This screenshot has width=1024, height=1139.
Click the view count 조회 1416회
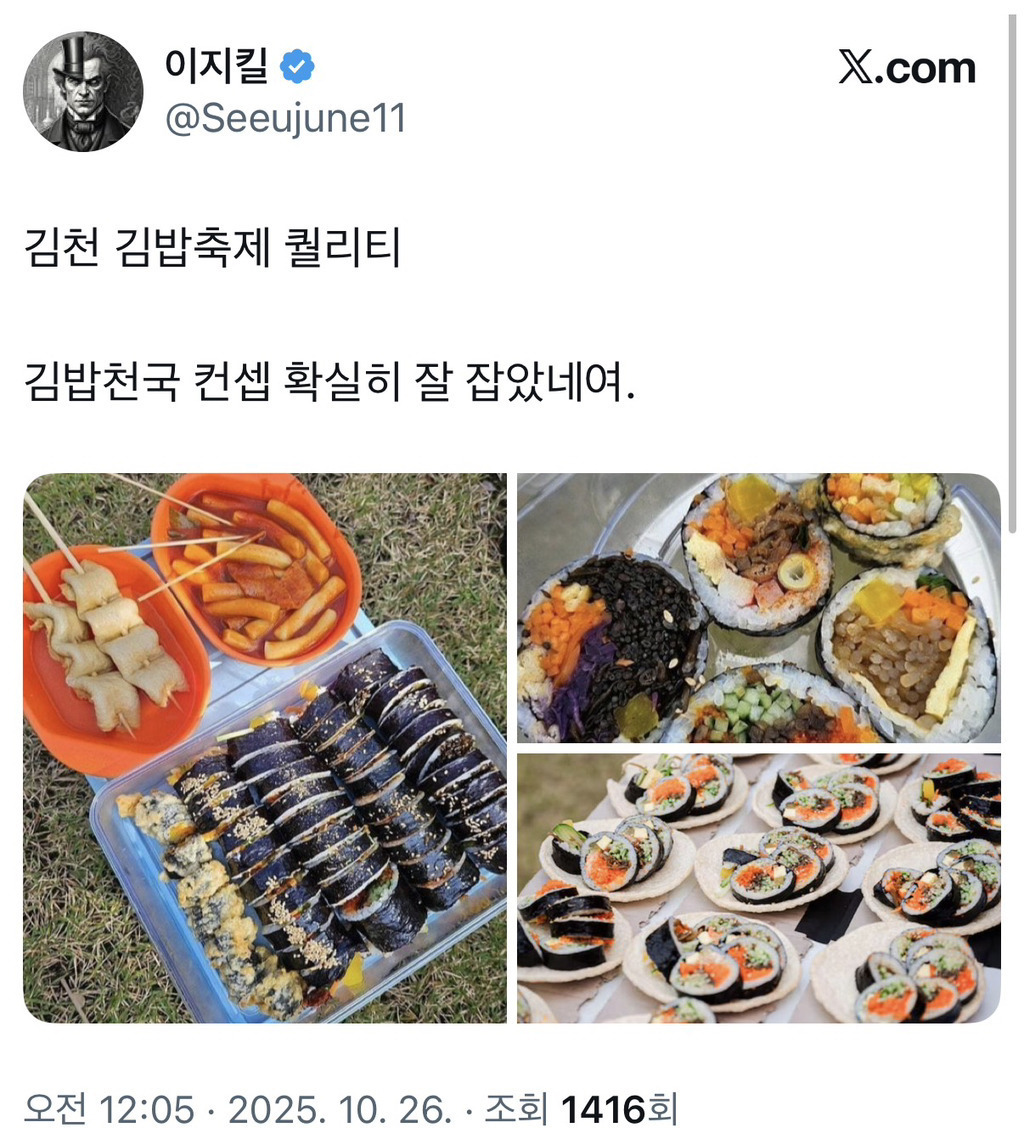(580, 1109)
